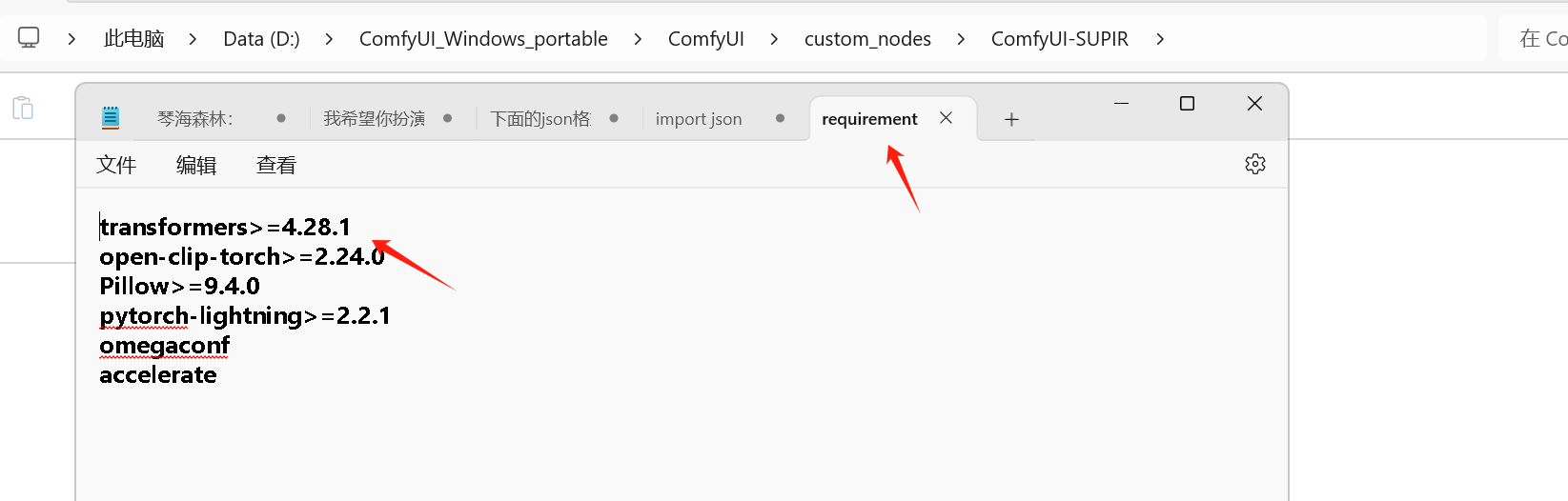The image size is (1568, 501).
Task: Click unsaved dot on 琴海森林 tab
Action: 281,118
